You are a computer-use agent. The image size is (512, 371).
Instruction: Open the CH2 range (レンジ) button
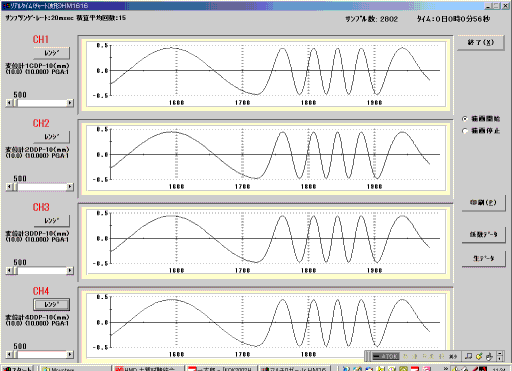[52, 137]
